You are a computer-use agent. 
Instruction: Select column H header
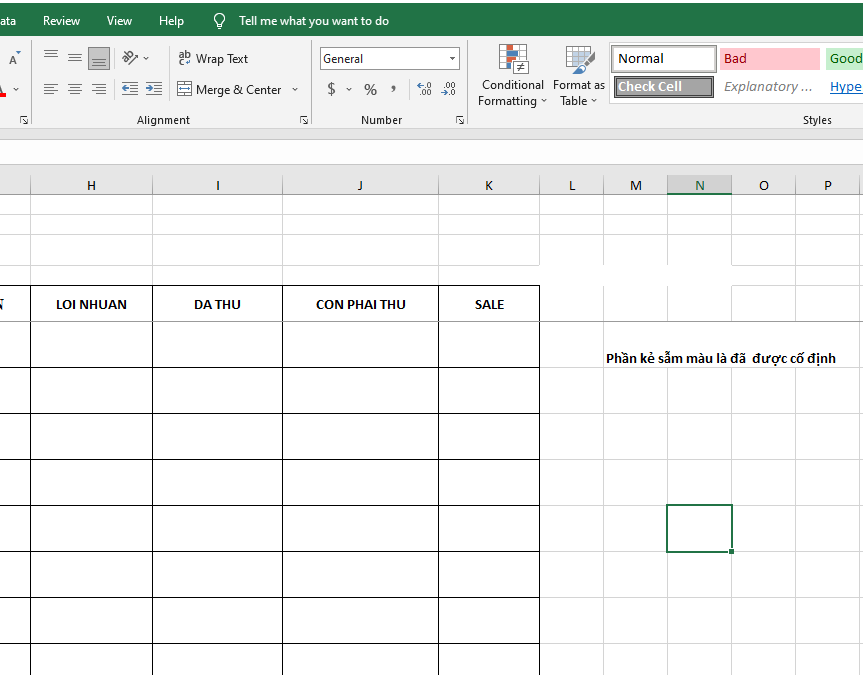pyautogui.click(x=91, y=186)
